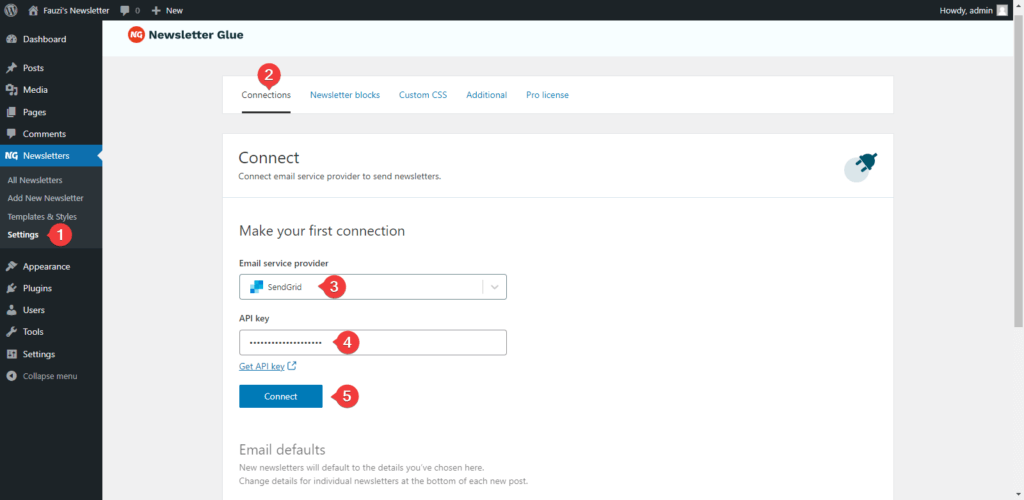Image resolution: width=1024 pixels, height=500 pixels.
Task: Click into the API key field
Action: 373,343
